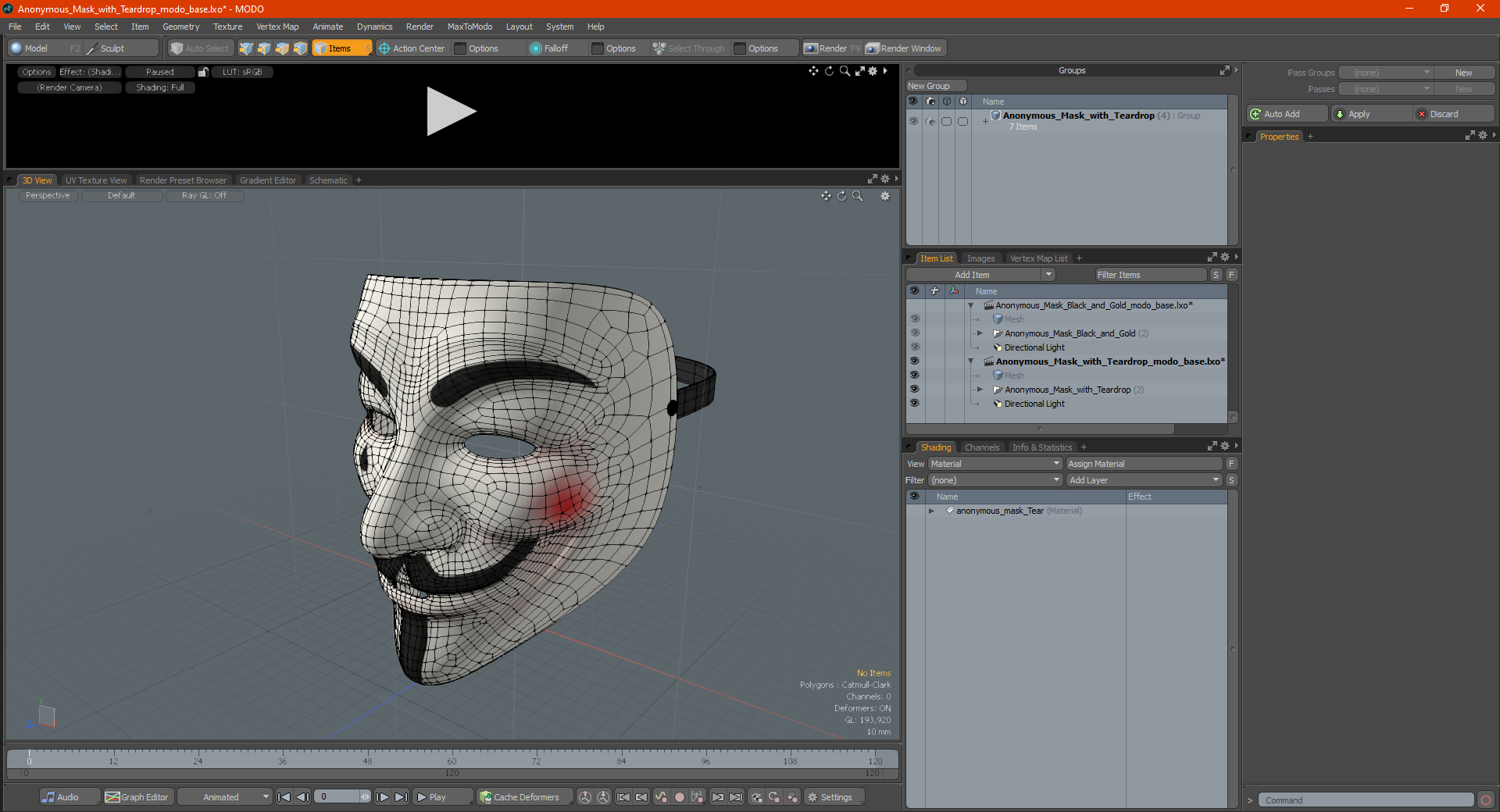1500x812 pixels.
Task: Switch to Channels tab
Action: [x=982, y=447]
